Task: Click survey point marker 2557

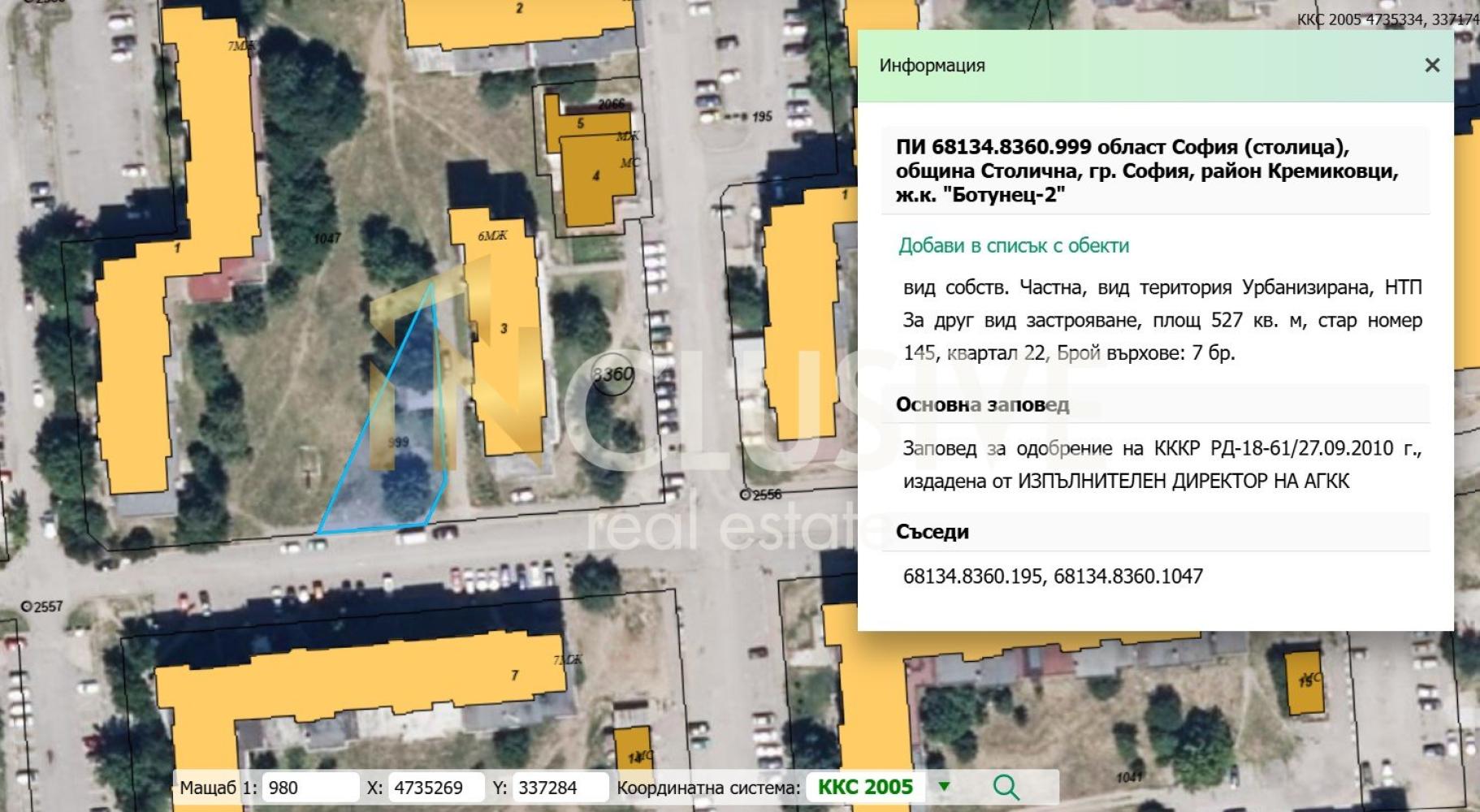Action: pos(26,607)
